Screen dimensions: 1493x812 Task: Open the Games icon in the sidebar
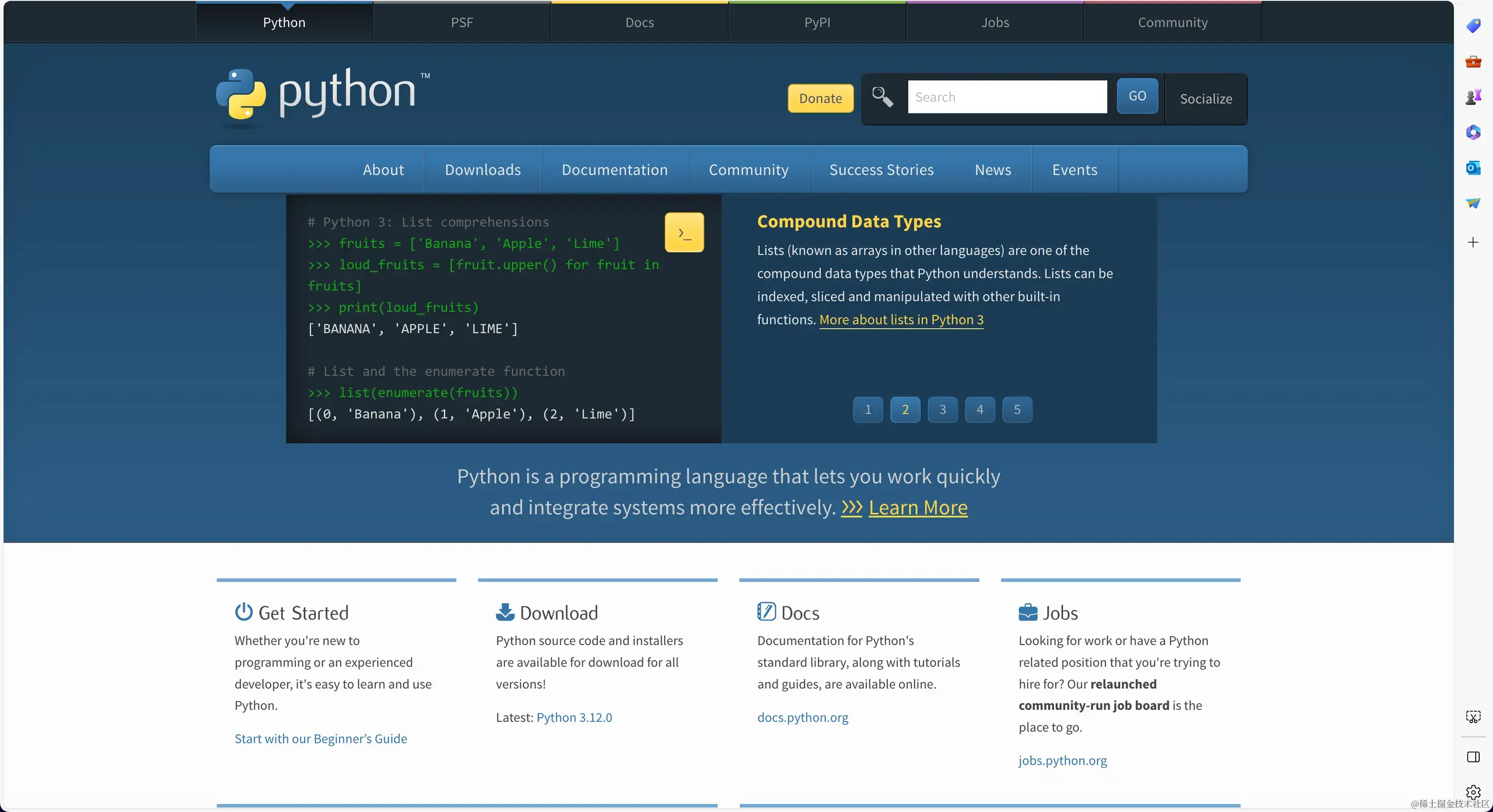(1473, 97)
